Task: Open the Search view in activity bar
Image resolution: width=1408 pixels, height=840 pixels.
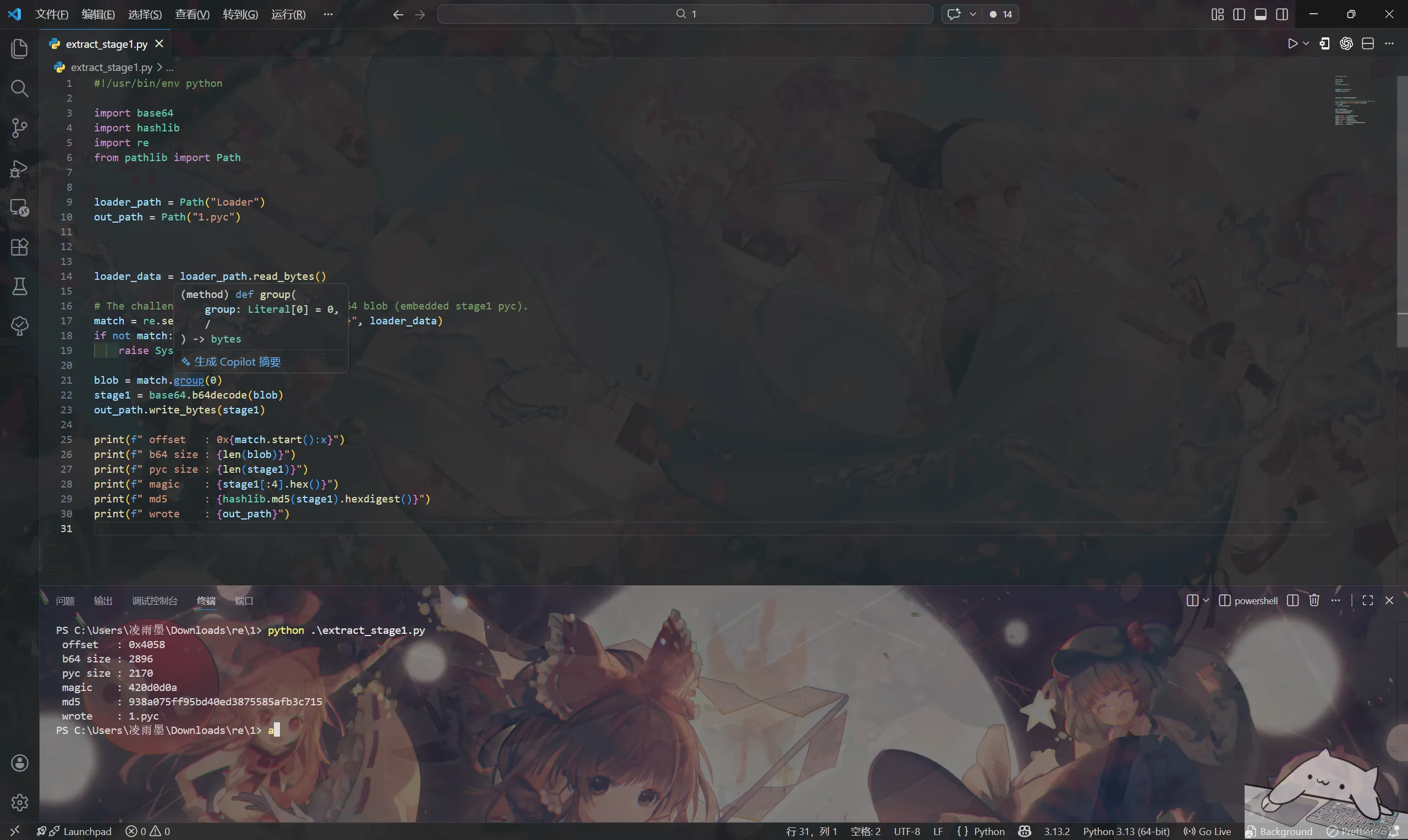Action: [19, 89]
